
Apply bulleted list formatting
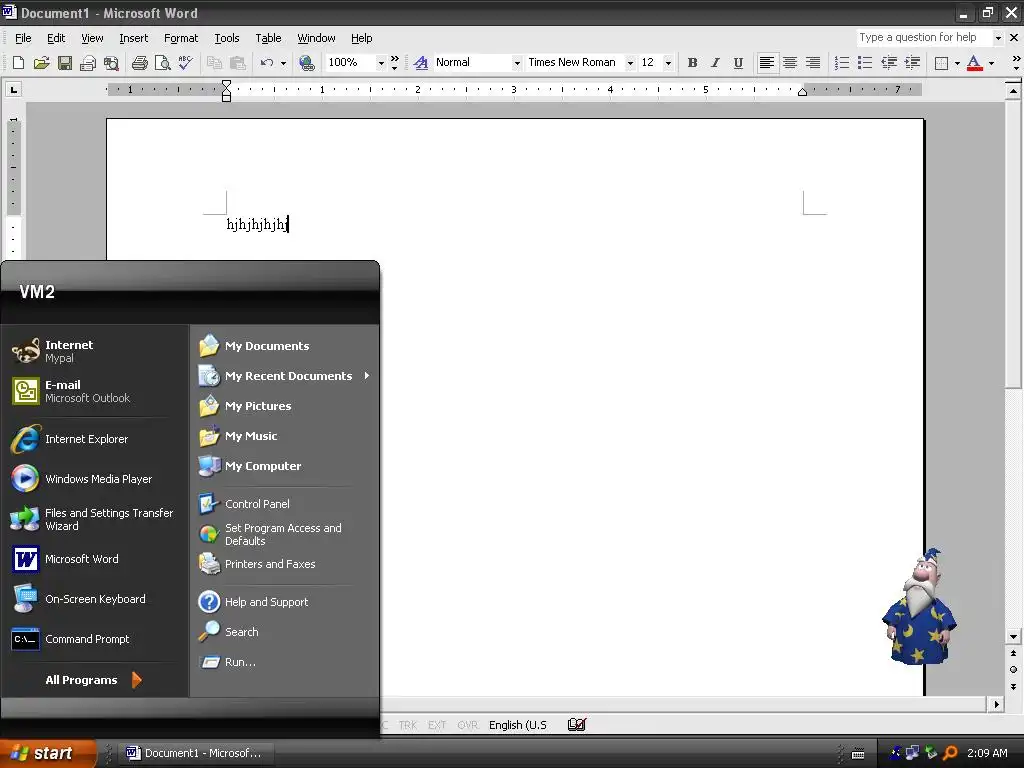click(865, 63)
